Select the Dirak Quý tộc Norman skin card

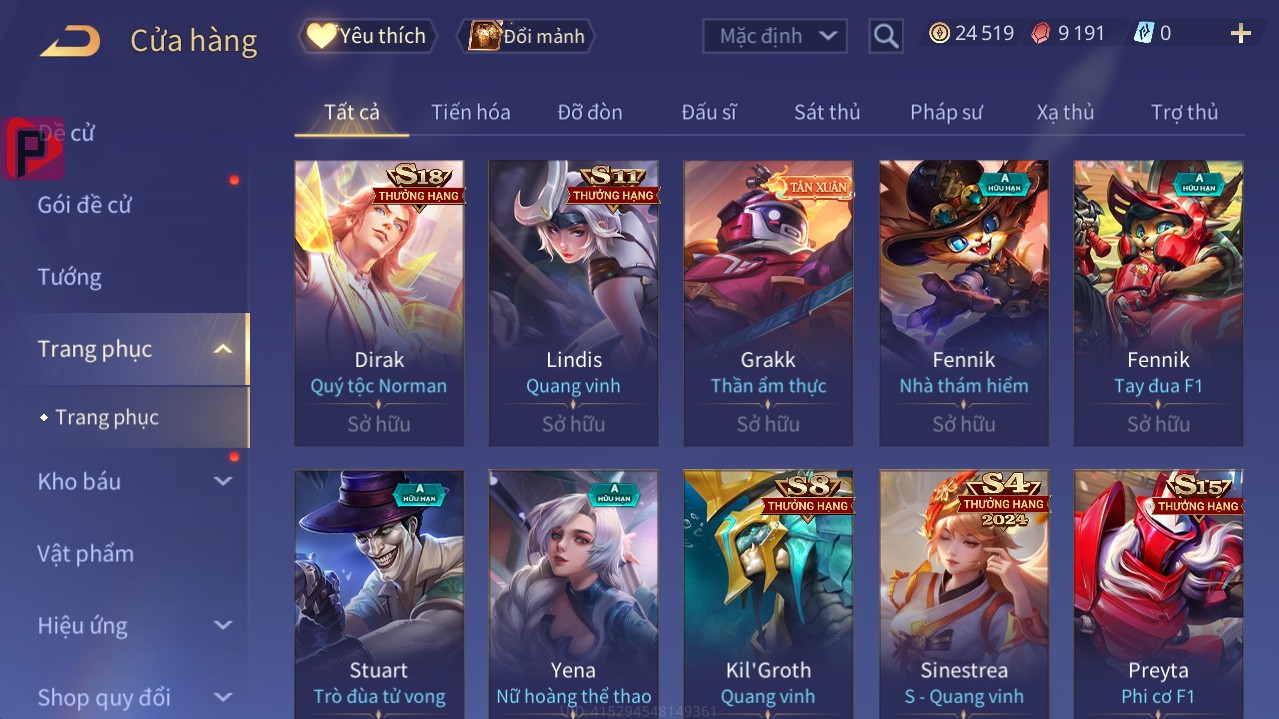click(379, 303)
